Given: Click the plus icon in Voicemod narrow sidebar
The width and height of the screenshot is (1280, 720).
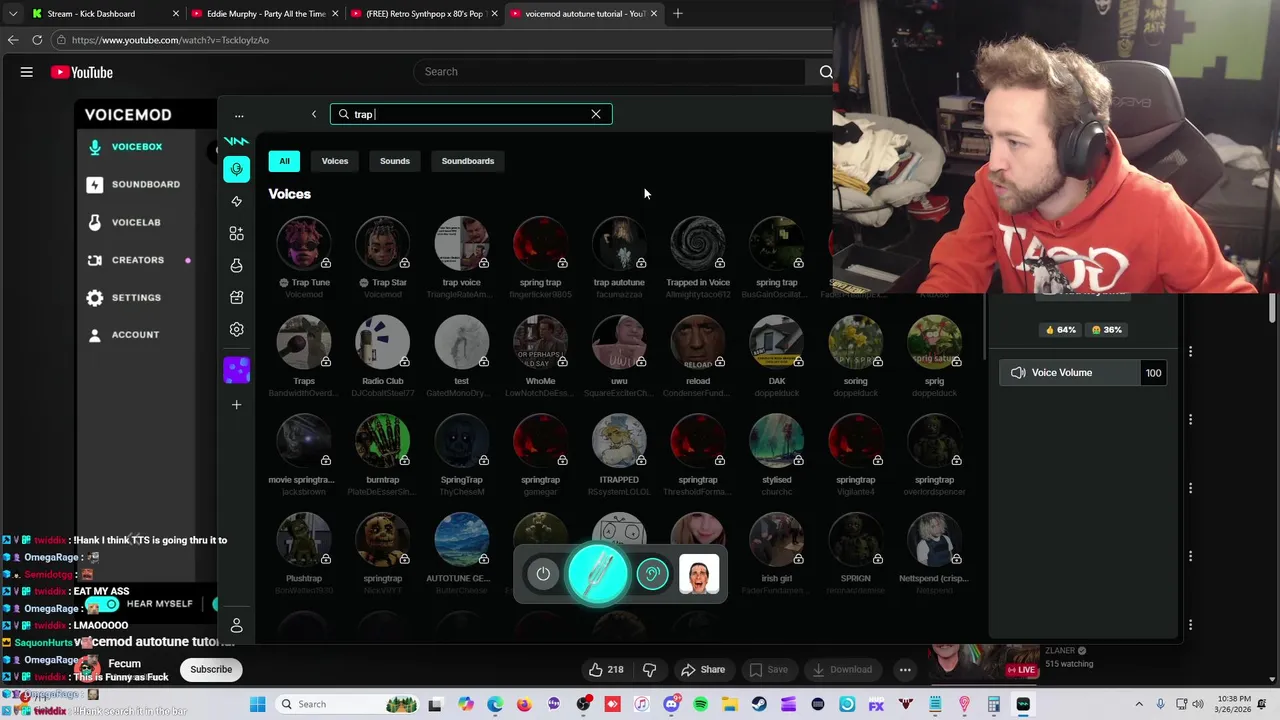Looking at the screenshot, I should 236,405.
